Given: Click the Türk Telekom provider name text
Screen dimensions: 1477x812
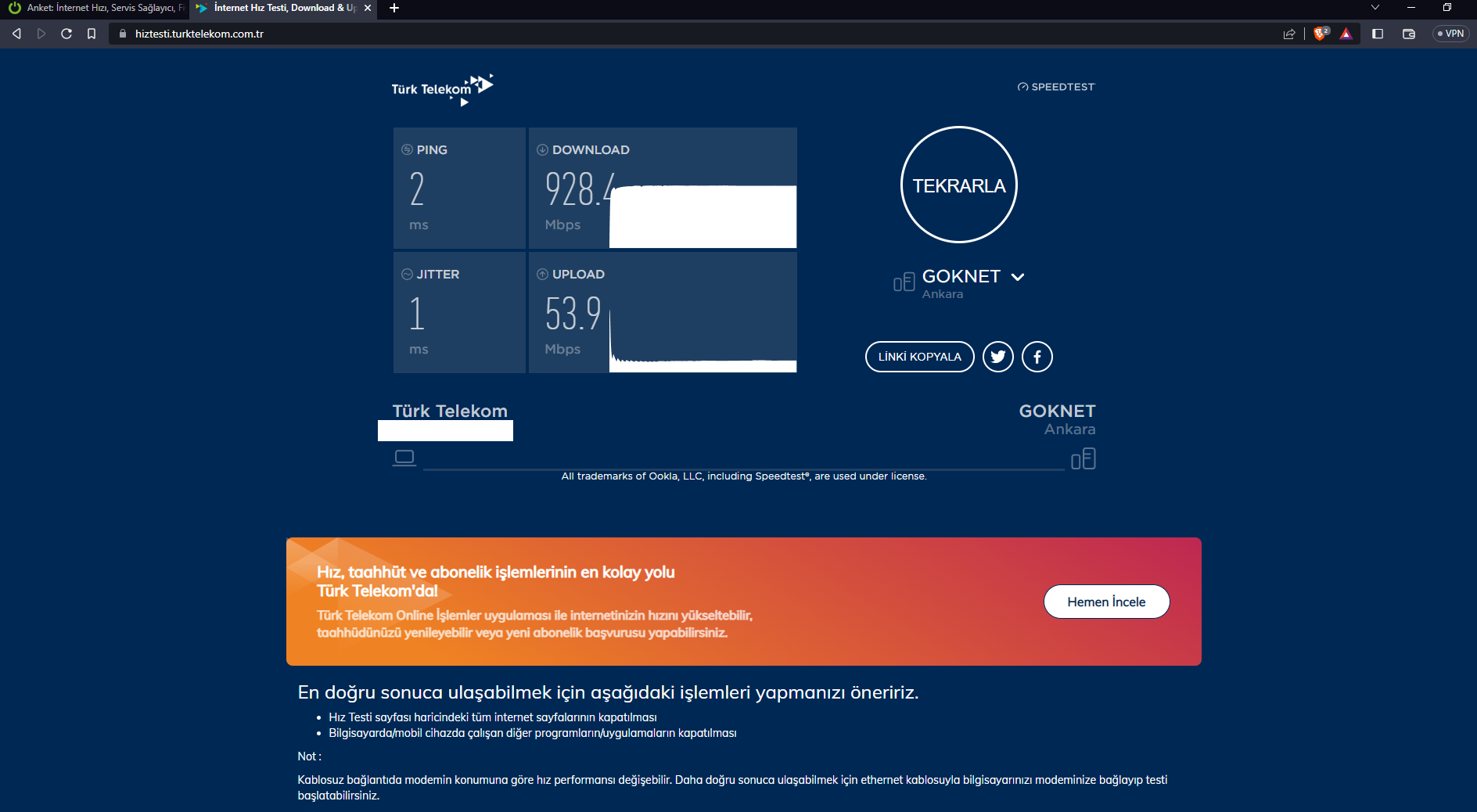Looking at the screenshot, I should [450, 411].
